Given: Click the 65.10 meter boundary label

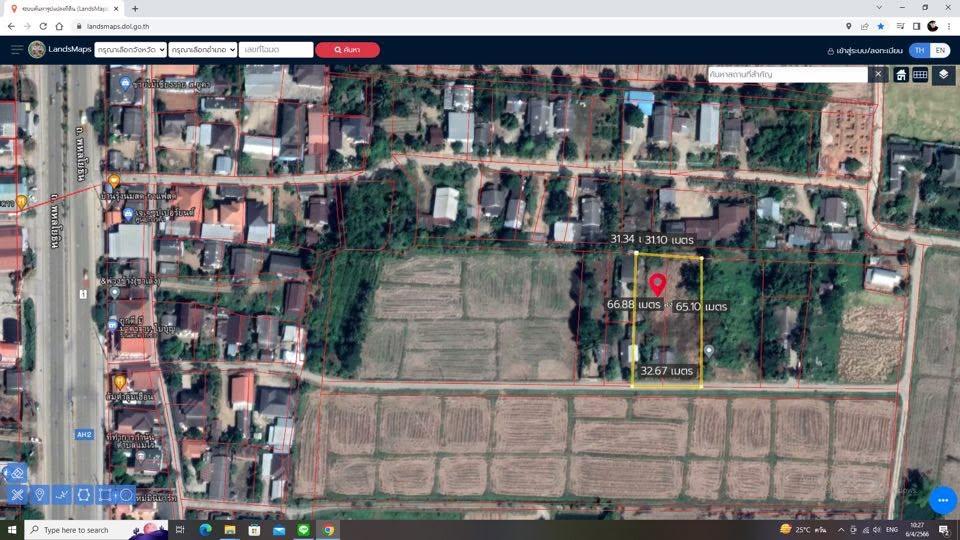Looking at the screenshot, I should tap(701, 307).
